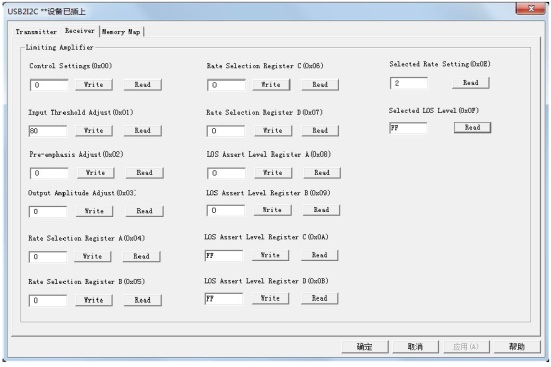This screenshot has height=367, width=551.
Task: Focus the Rate Selection Register A field
Action: pos(48,257)
